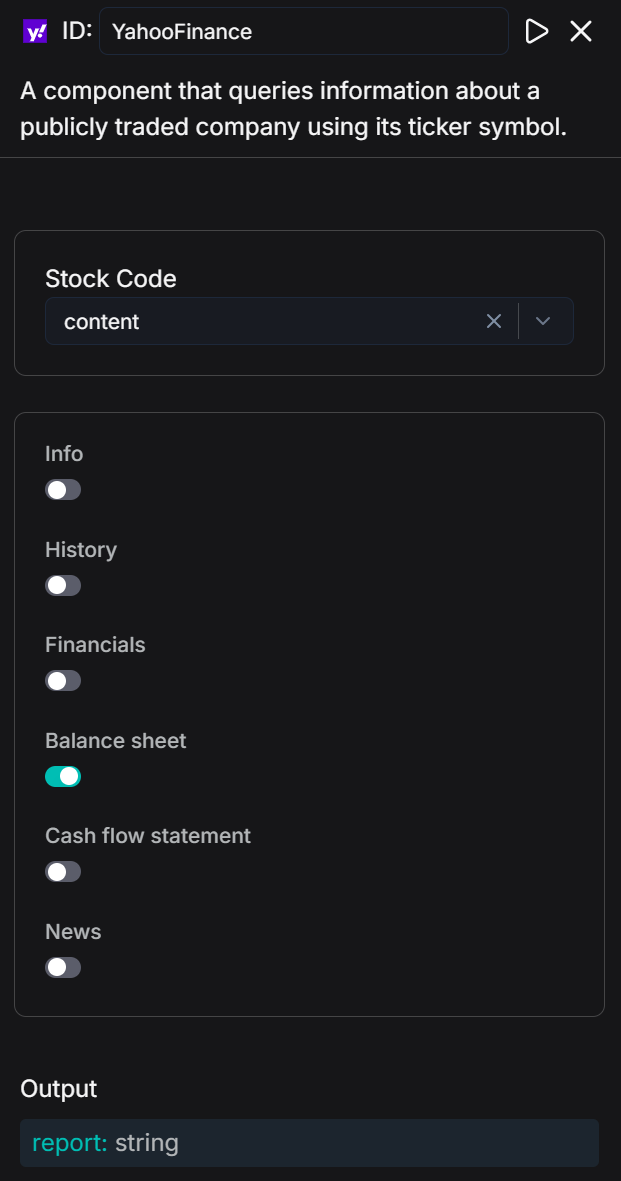Enable the Financials toggle switch

(x=63, y=681)
